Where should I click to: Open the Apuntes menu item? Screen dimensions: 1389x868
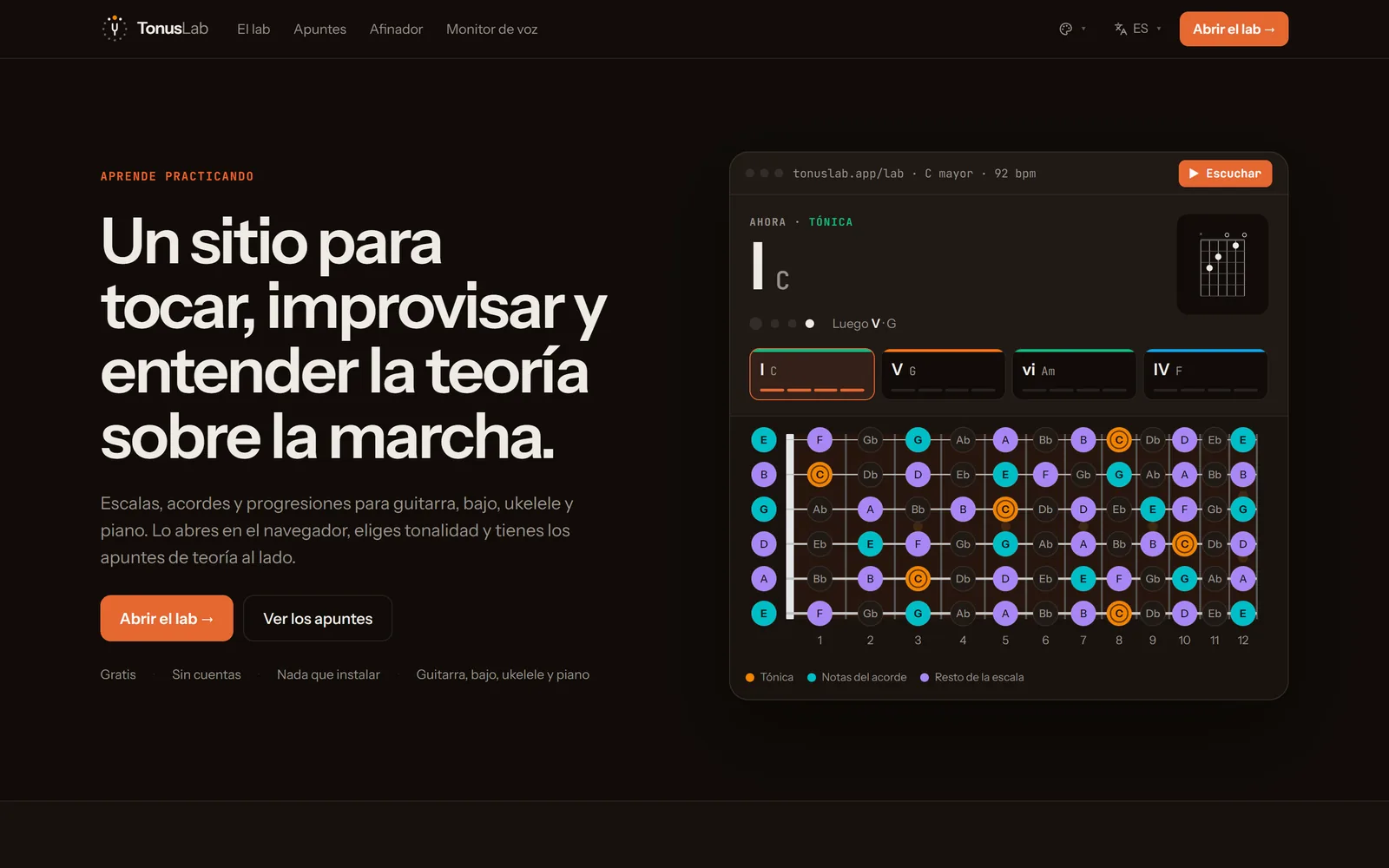point(319,29)
